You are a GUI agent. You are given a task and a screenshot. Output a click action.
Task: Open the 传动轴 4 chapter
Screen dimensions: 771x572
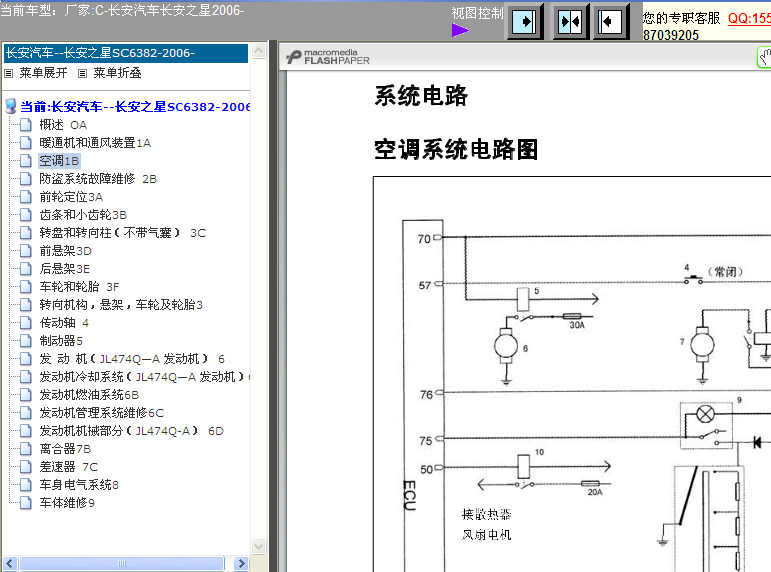(x=64, y=323)
